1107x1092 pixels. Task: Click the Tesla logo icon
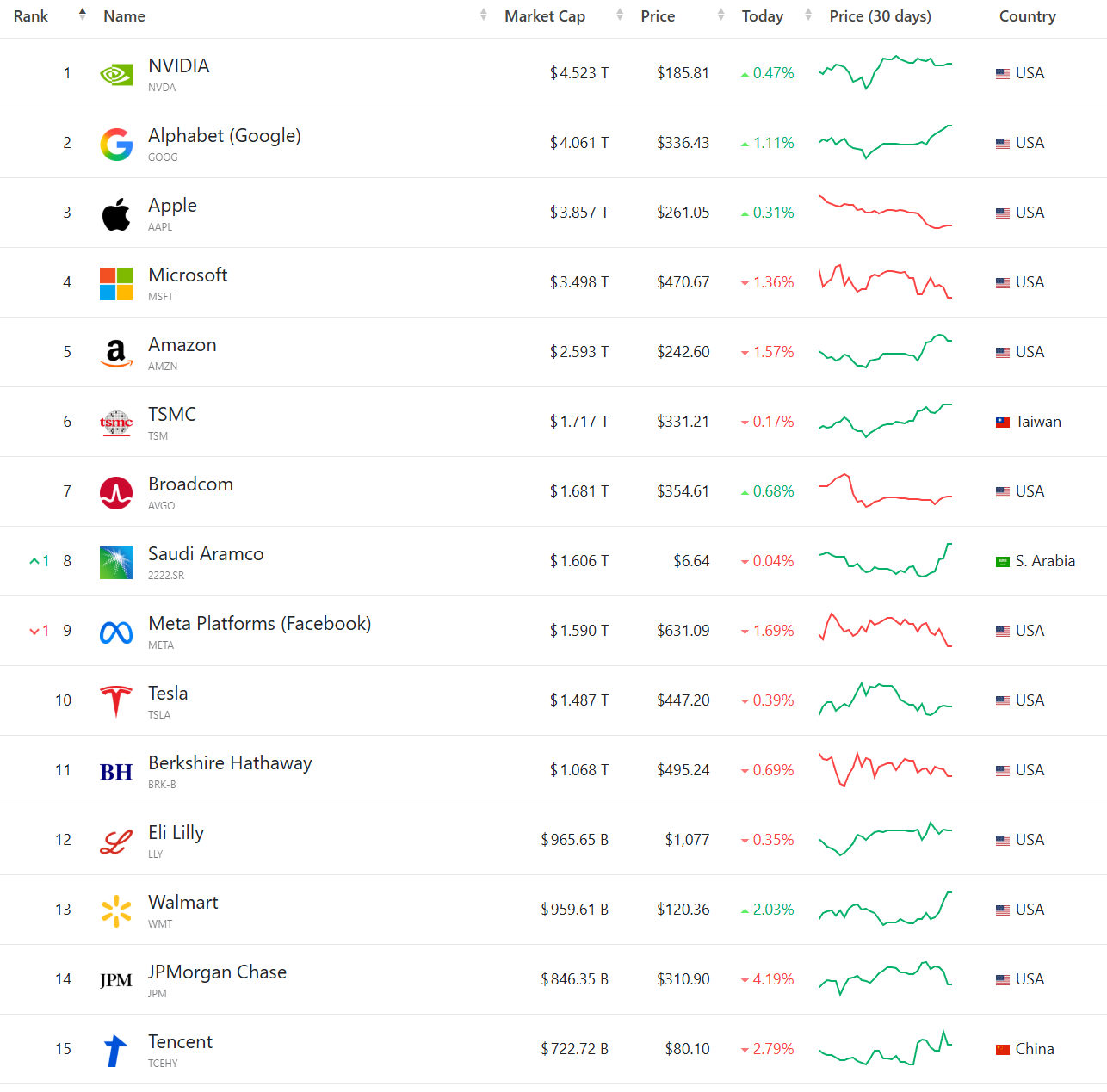coord(116,702)
